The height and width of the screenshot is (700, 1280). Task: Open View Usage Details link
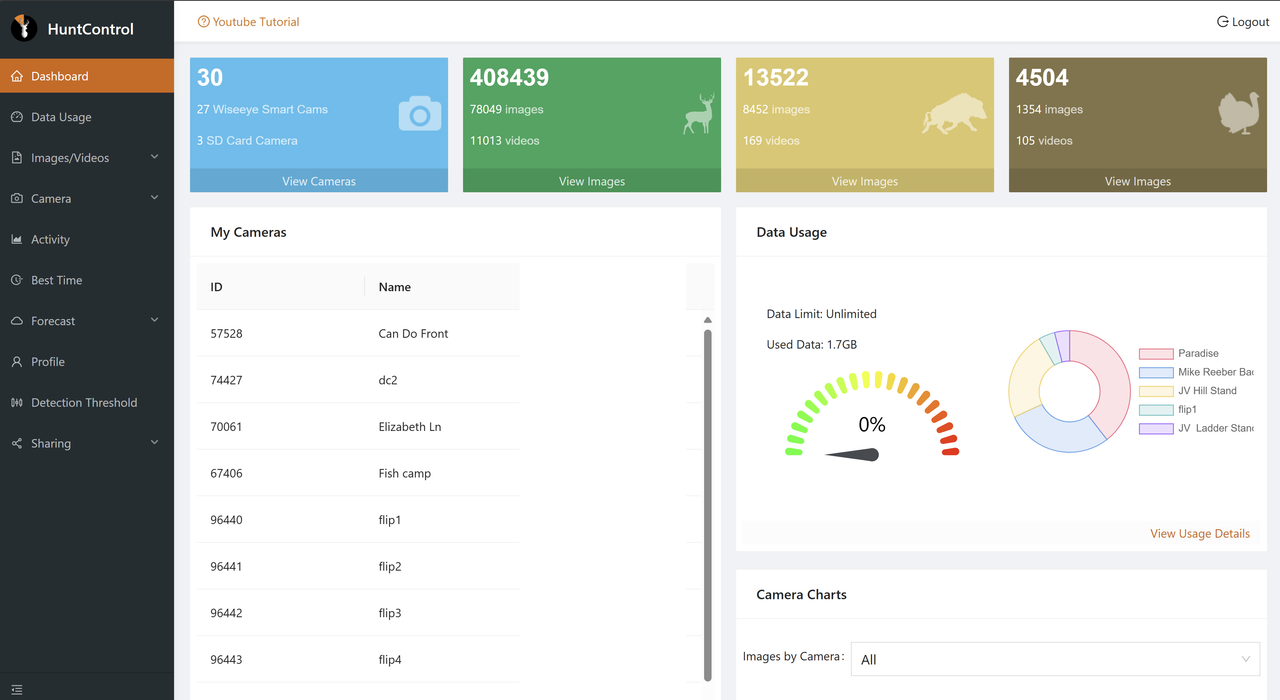pos(1200,533)
